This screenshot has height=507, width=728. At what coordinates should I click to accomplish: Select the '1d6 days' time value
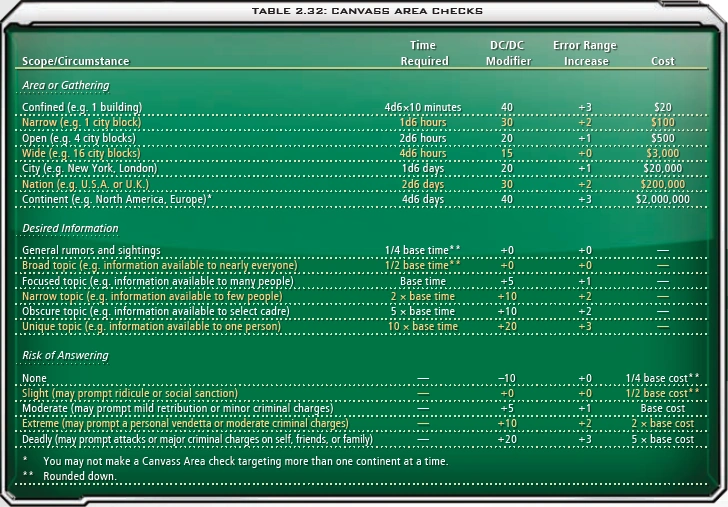click(x=423, y=168)
